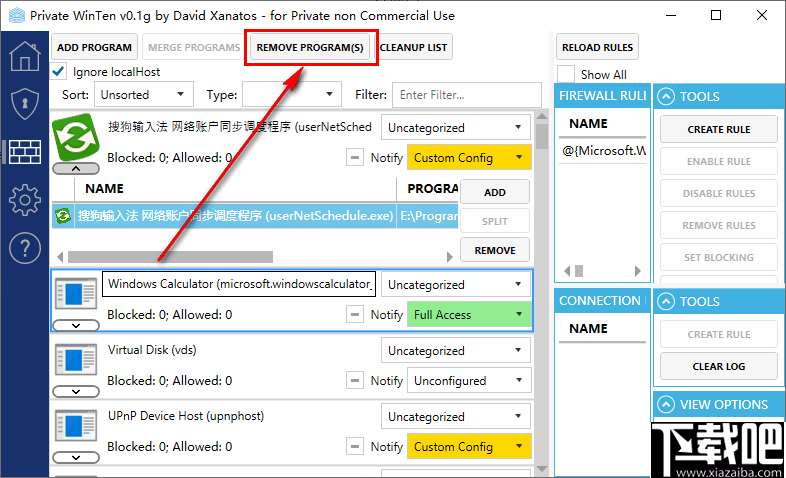Open category dropdown for Sogou sync program
Screen dimensions: 786x478
point(456,127)
